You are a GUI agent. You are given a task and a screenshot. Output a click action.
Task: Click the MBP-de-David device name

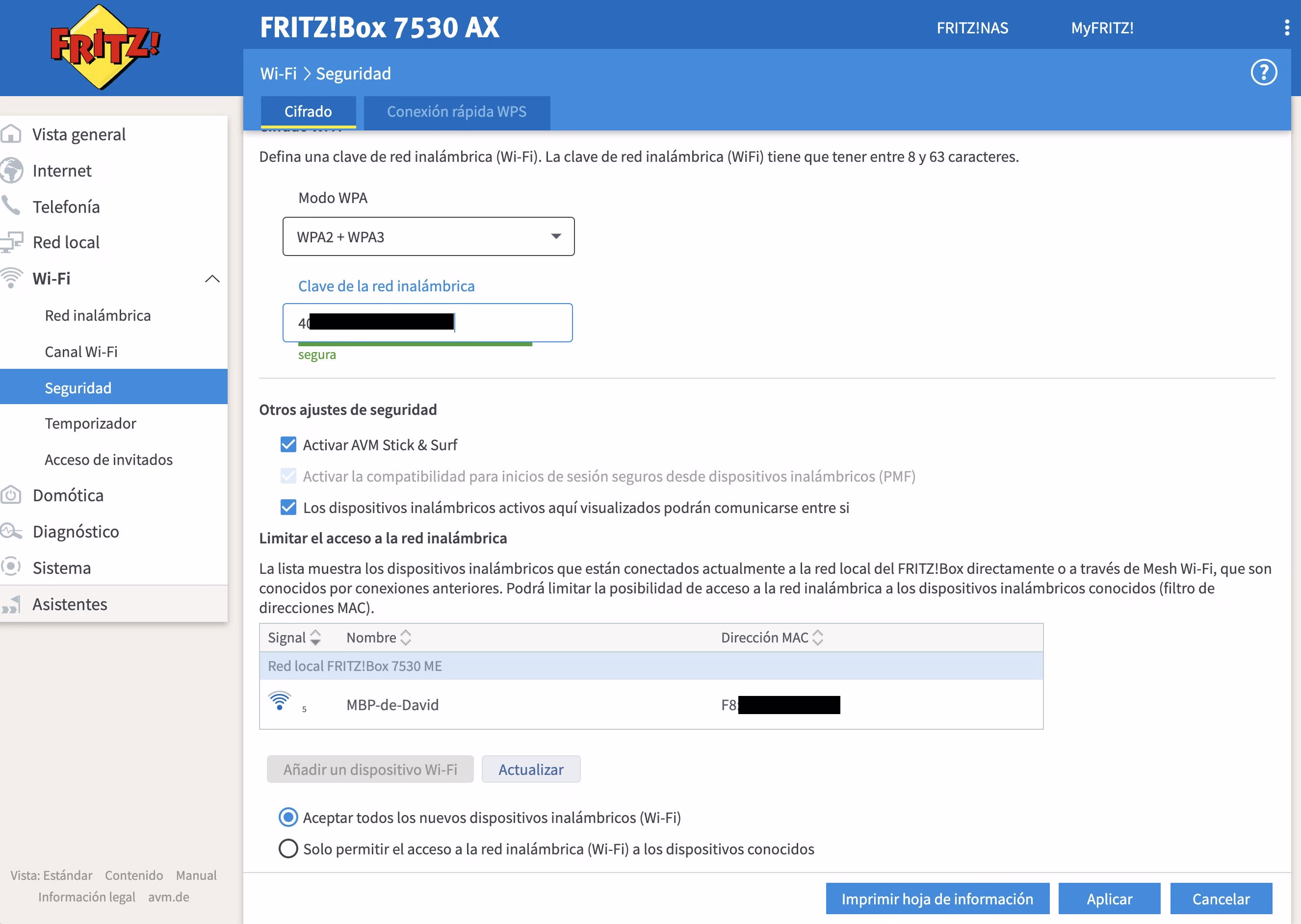[x=392, y=705]
